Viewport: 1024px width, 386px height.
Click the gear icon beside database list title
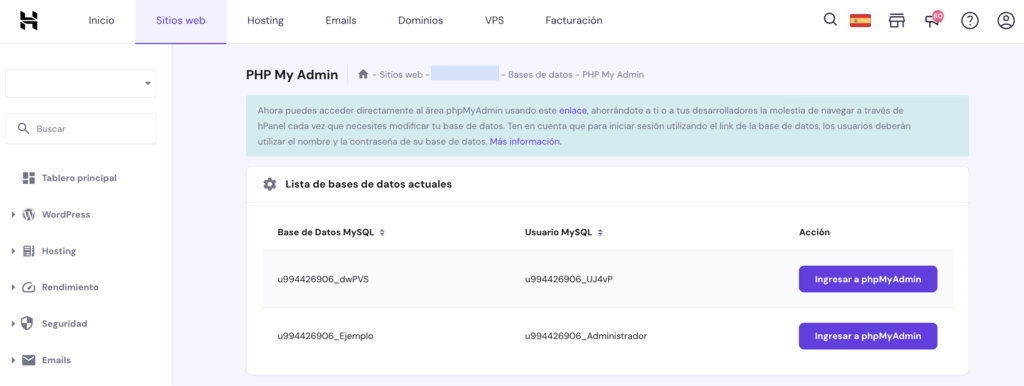(270, 184)
